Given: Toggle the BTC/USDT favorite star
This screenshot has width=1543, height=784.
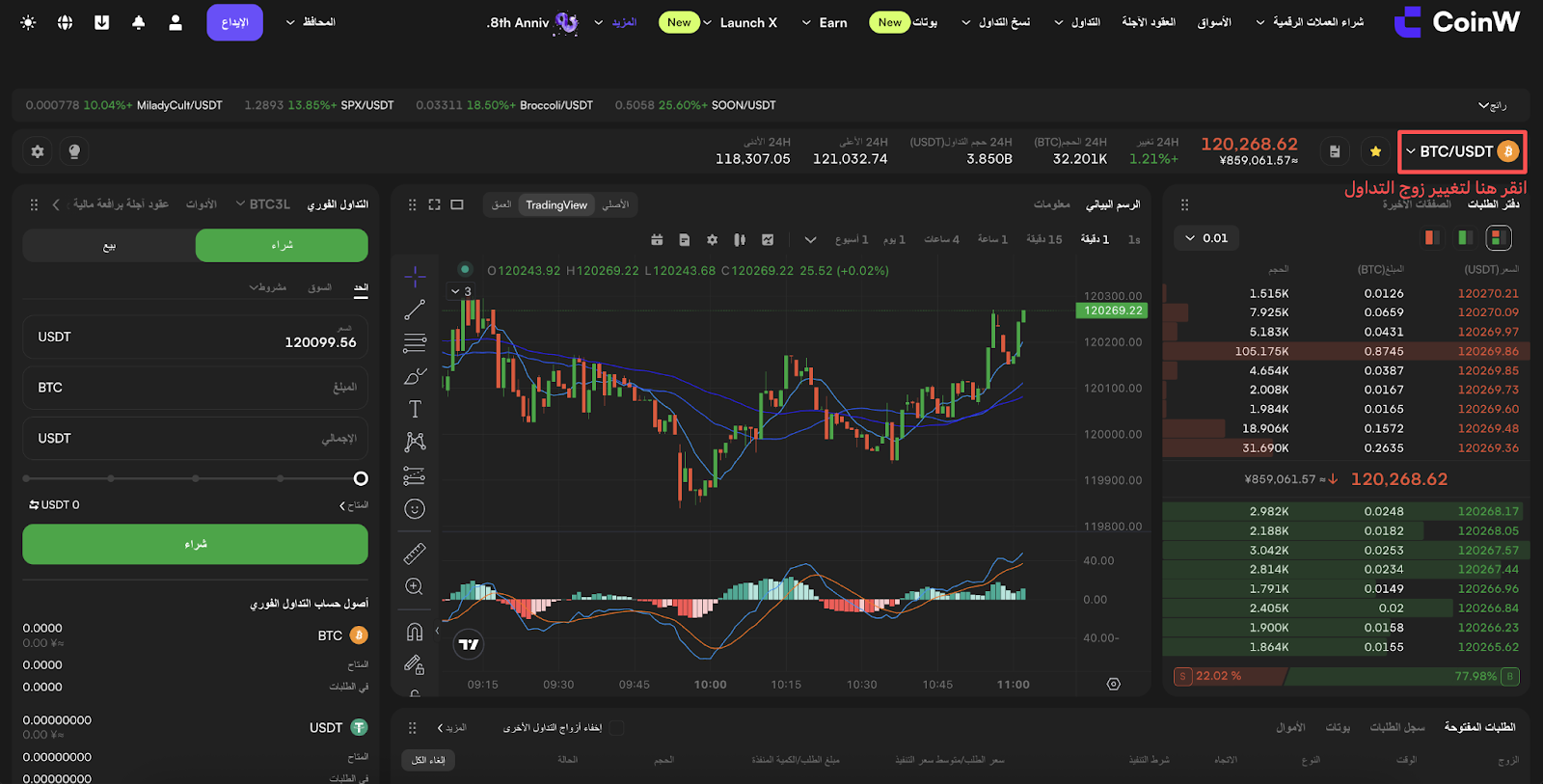Looking at the screenshot, I should tap(1375, 151).
